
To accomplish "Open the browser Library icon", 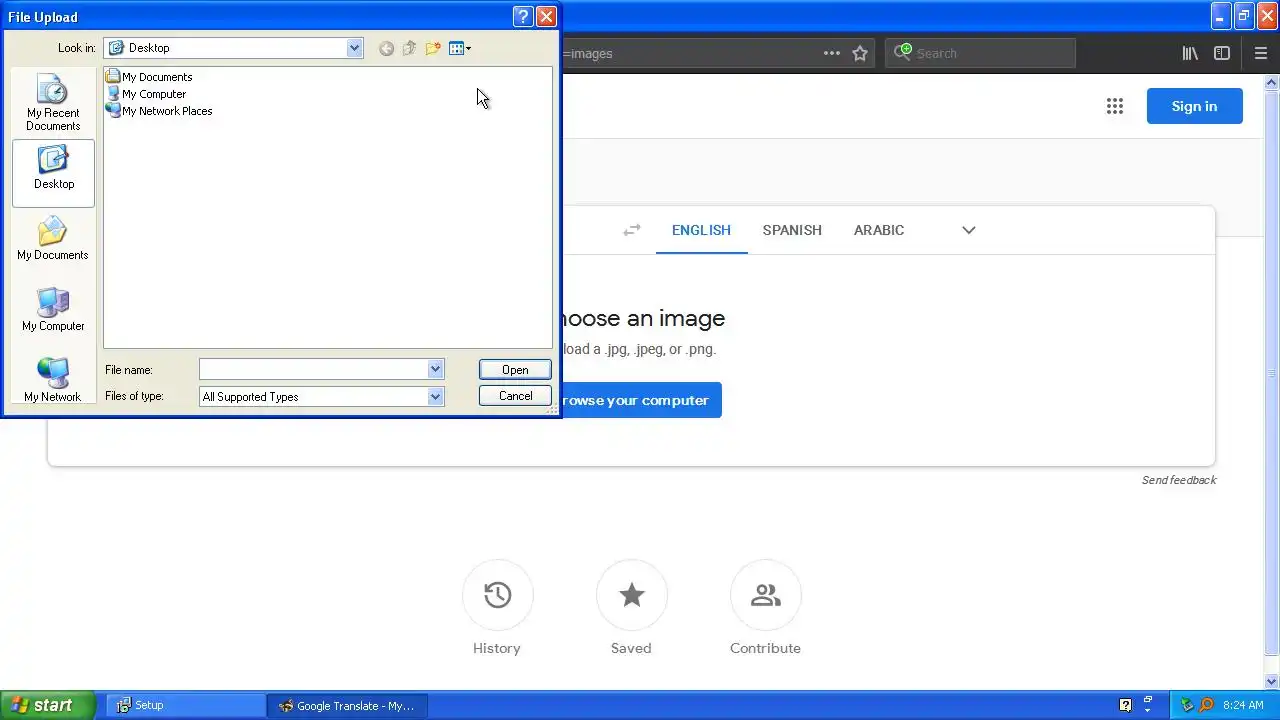I will [x=1190, y=53].
